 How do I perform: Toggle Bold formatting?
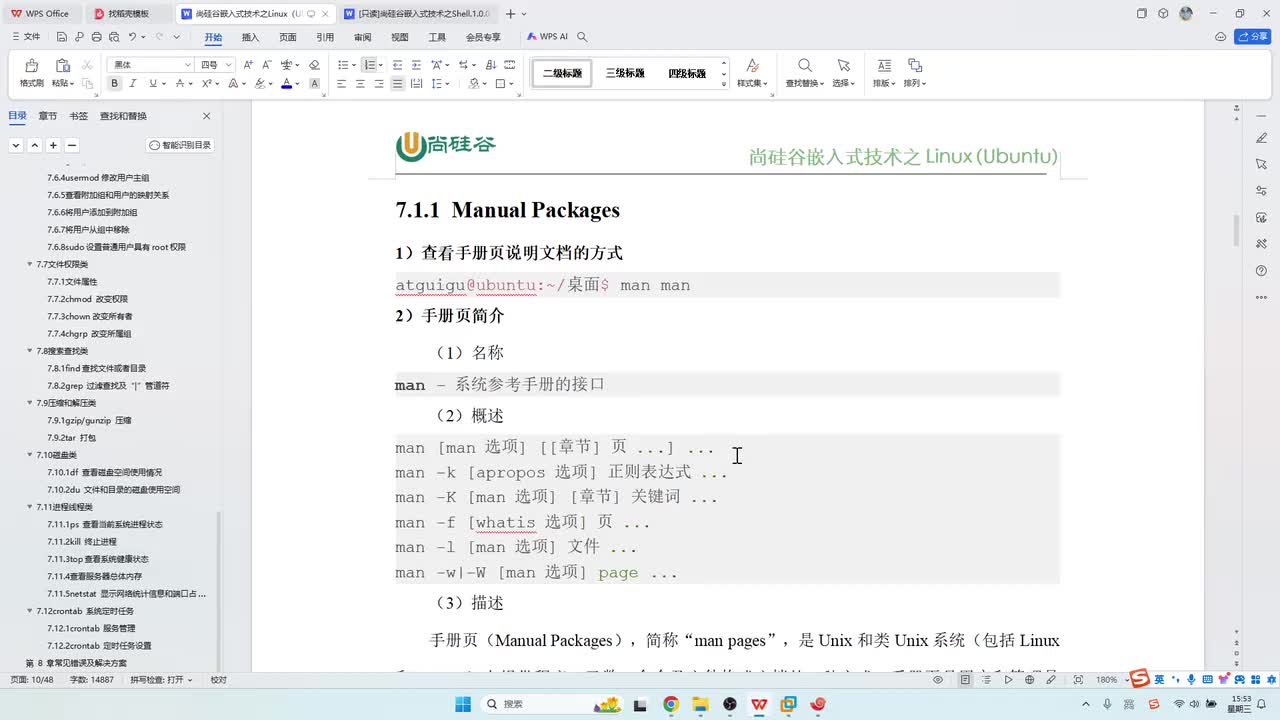(x=115, y=84)
